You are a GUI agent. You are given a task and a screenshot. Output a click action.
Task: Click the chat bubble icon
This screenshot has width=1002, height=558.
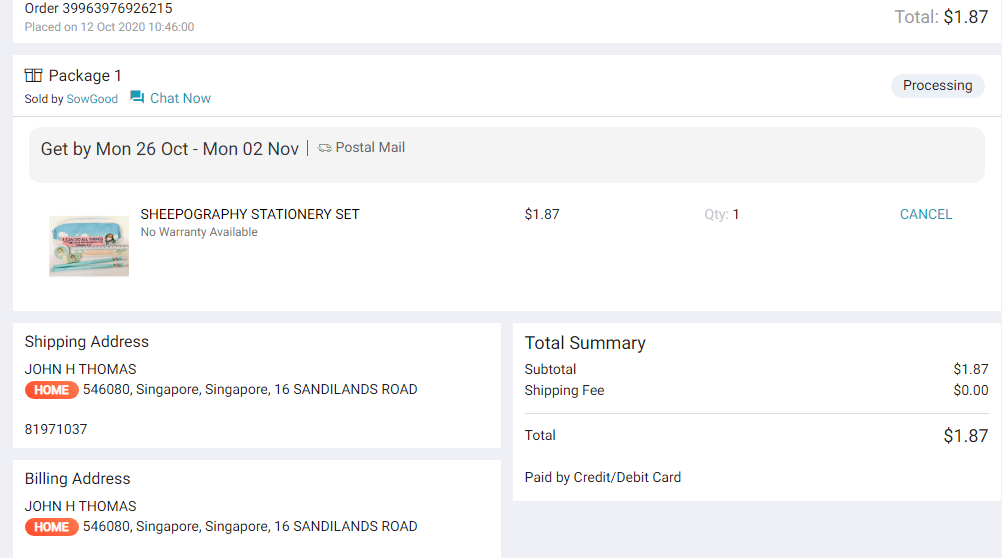coord(137,98)
